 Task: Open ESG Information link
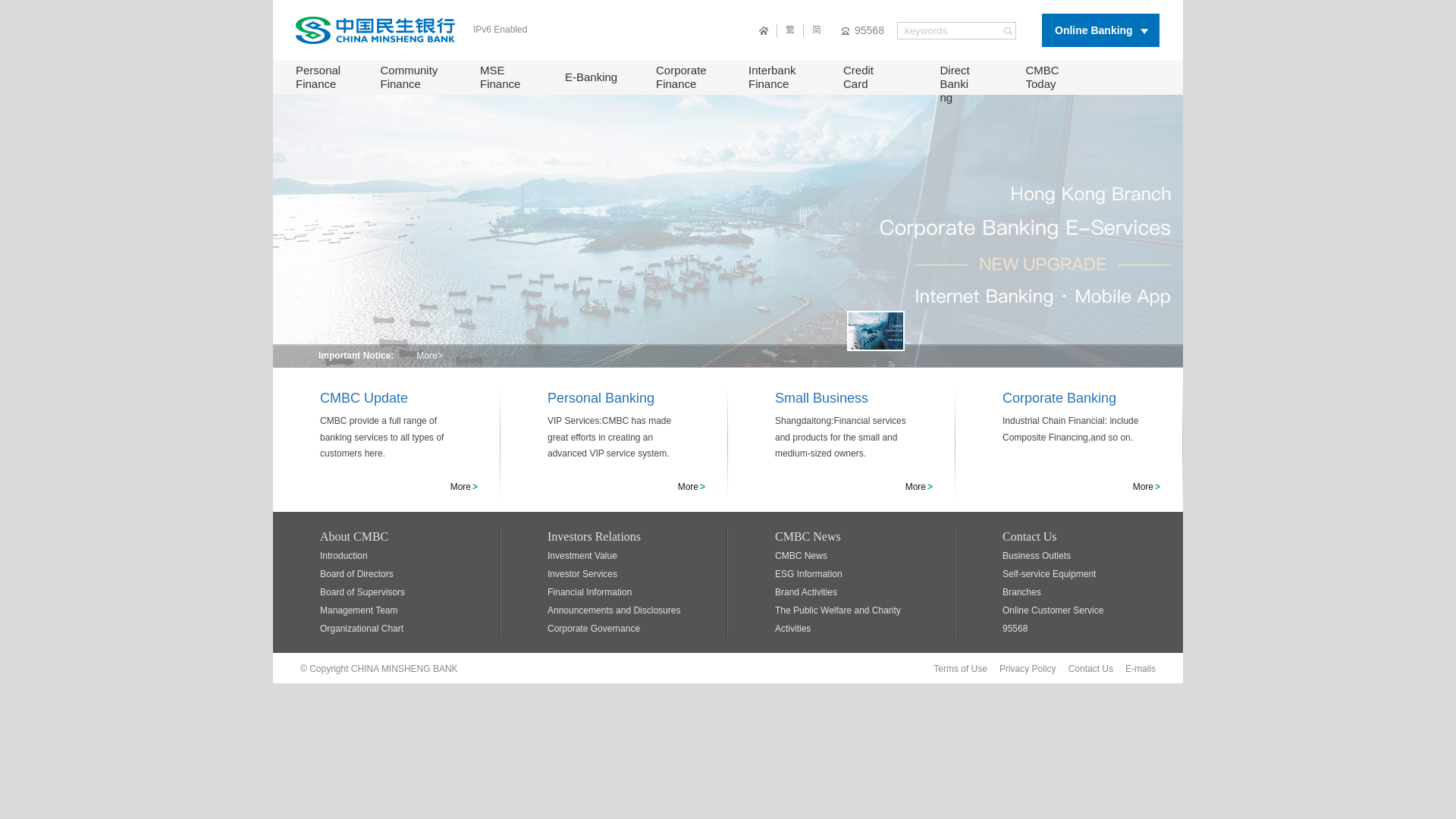click(x=808, y=574)
